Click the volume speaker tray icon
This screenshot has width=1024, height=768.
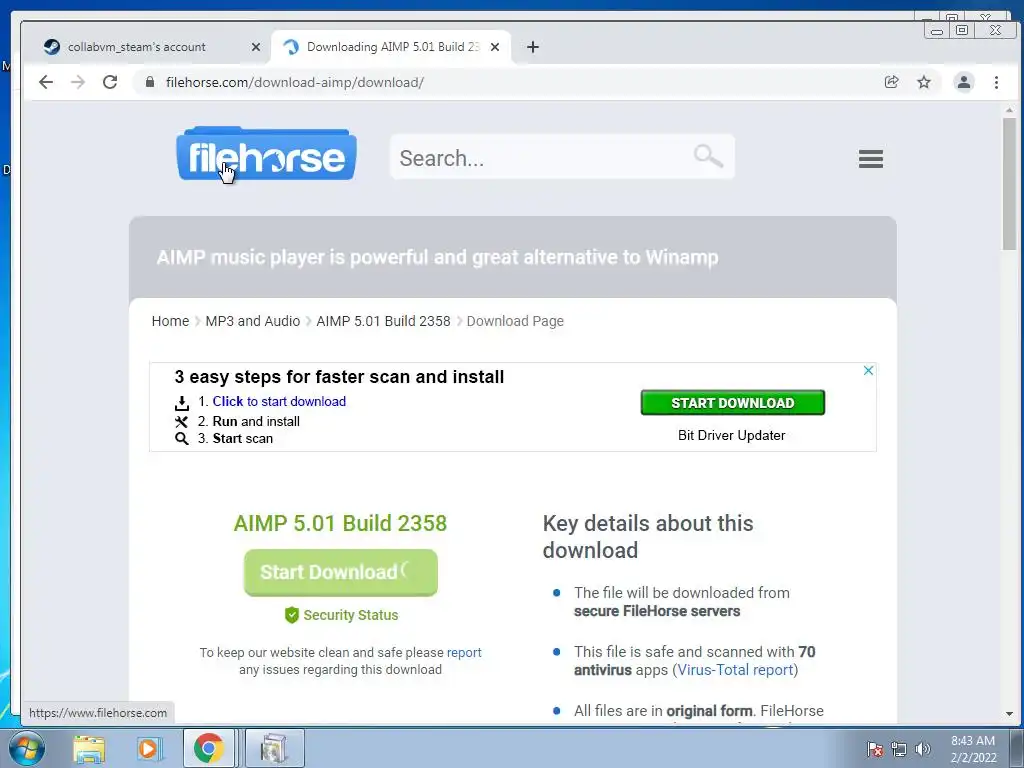(x=923, y=749)
